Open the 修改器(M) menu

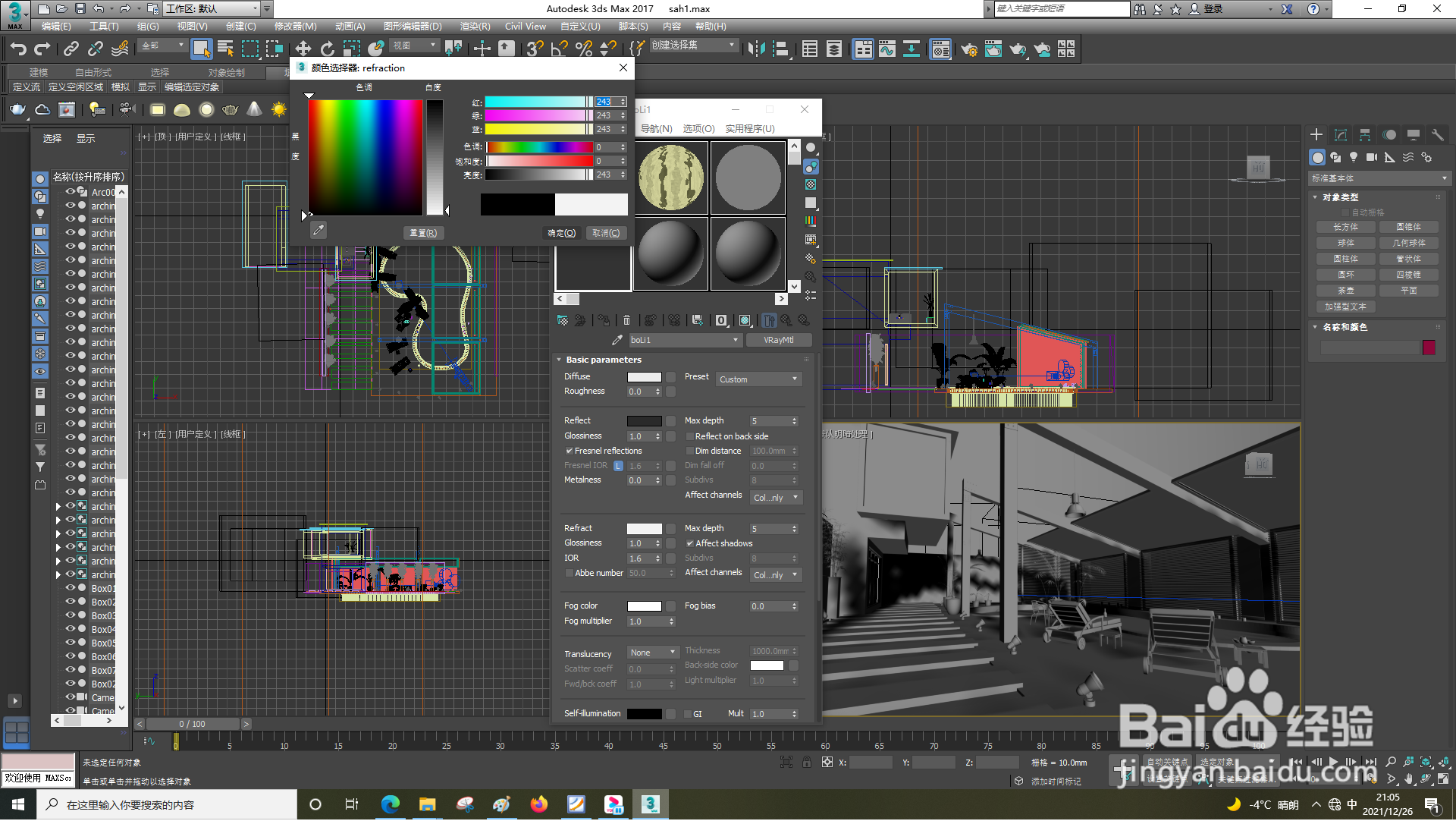pyautogui.click(x=295, y=27)
